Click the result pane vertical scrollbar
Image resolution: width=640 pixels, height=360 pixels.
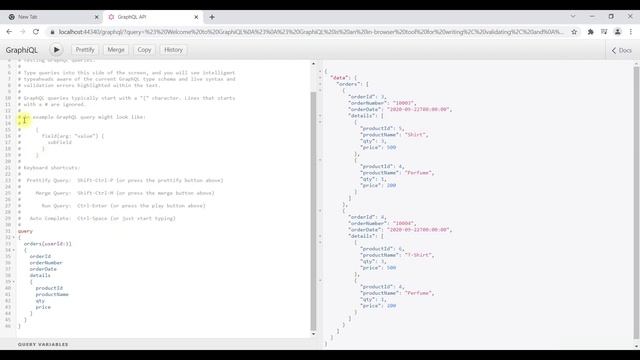tap(636, 202)
